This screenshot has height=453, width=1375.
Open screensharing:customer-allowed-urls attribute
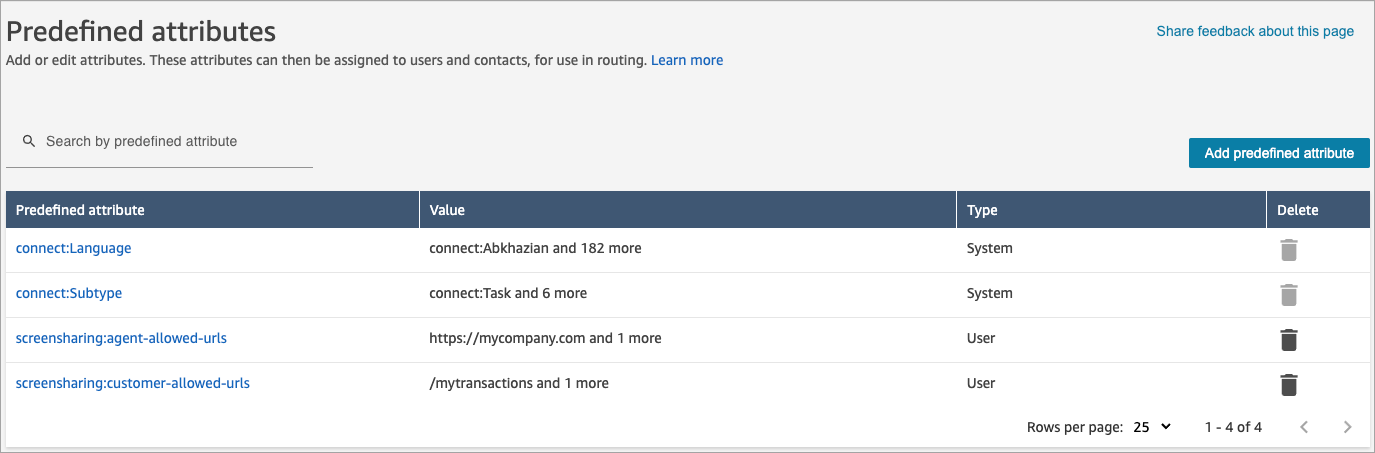point(133,383)
